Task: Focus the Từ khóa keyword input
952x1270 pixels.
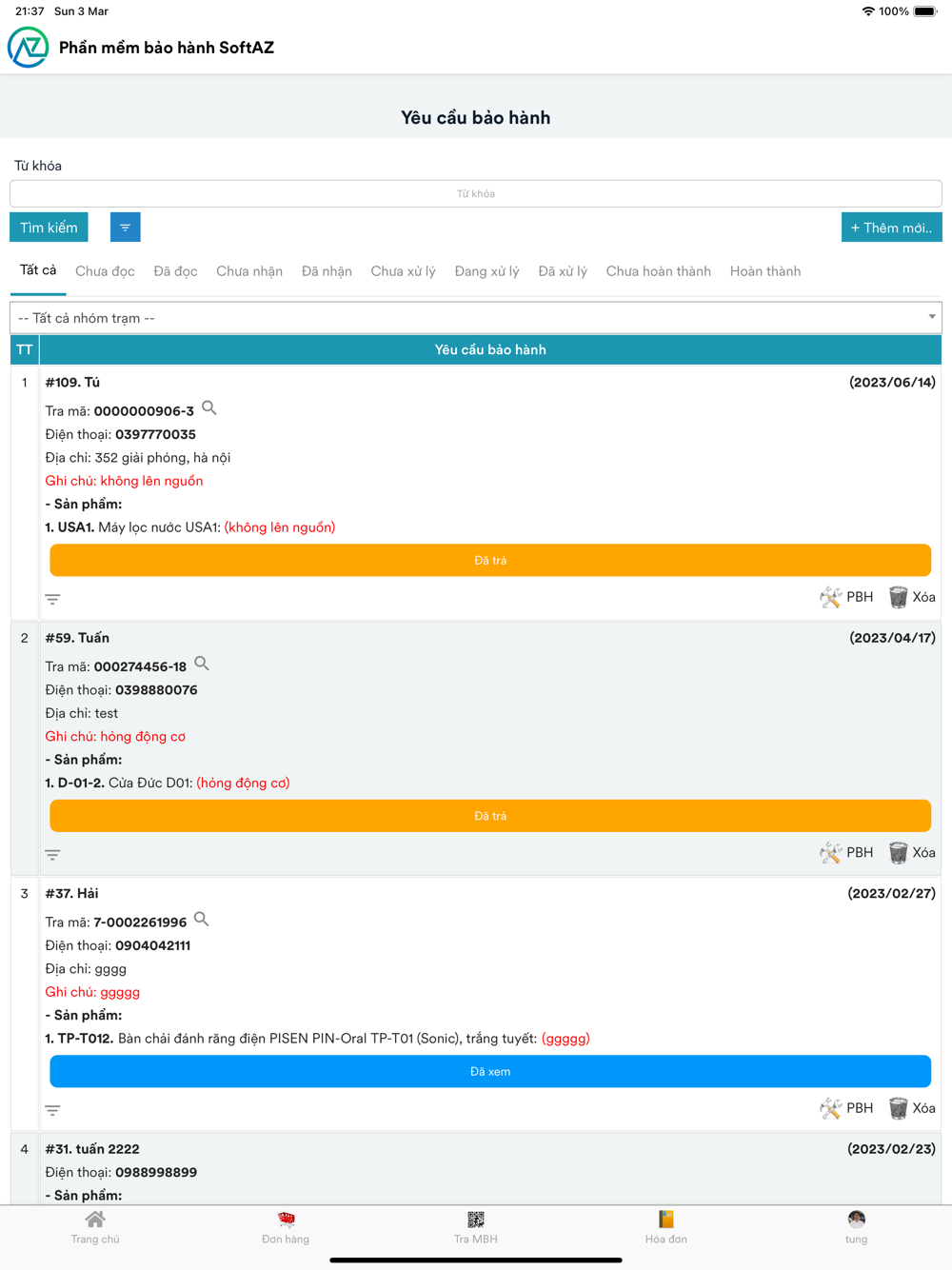Action: 476,193
